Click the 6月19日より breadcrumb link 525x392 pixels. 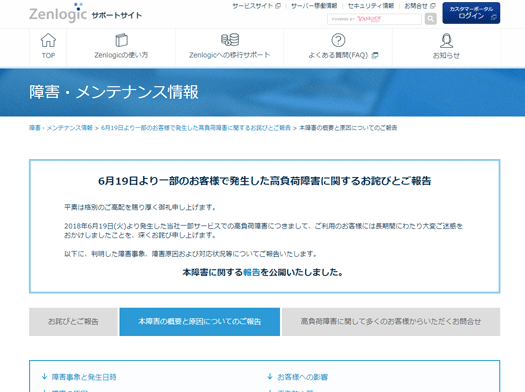coord(196,128)
